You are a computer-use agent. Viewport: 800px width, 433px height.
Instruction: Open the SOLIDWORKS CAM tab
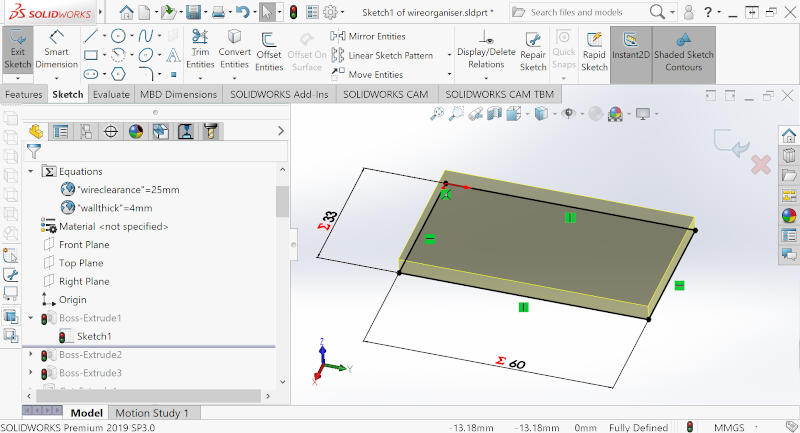point(386,94)
